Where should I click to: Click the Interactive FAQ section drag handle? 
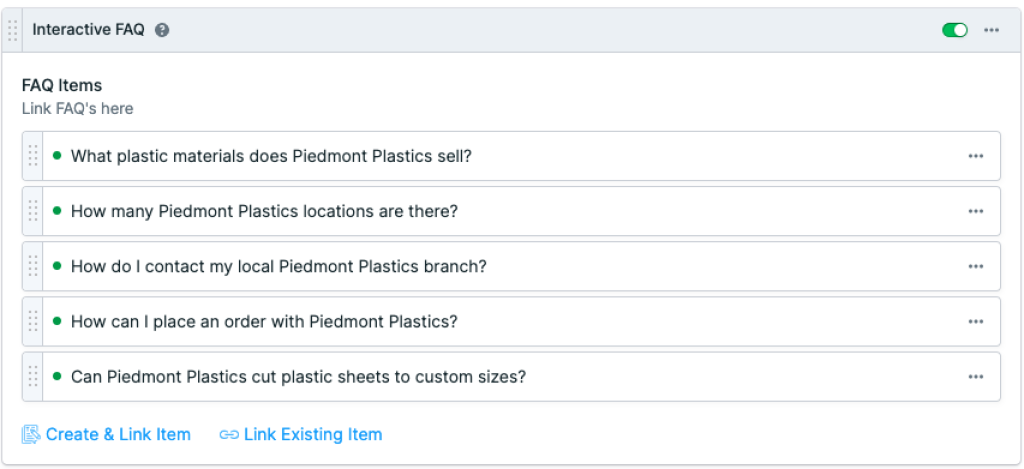(12, 30)
